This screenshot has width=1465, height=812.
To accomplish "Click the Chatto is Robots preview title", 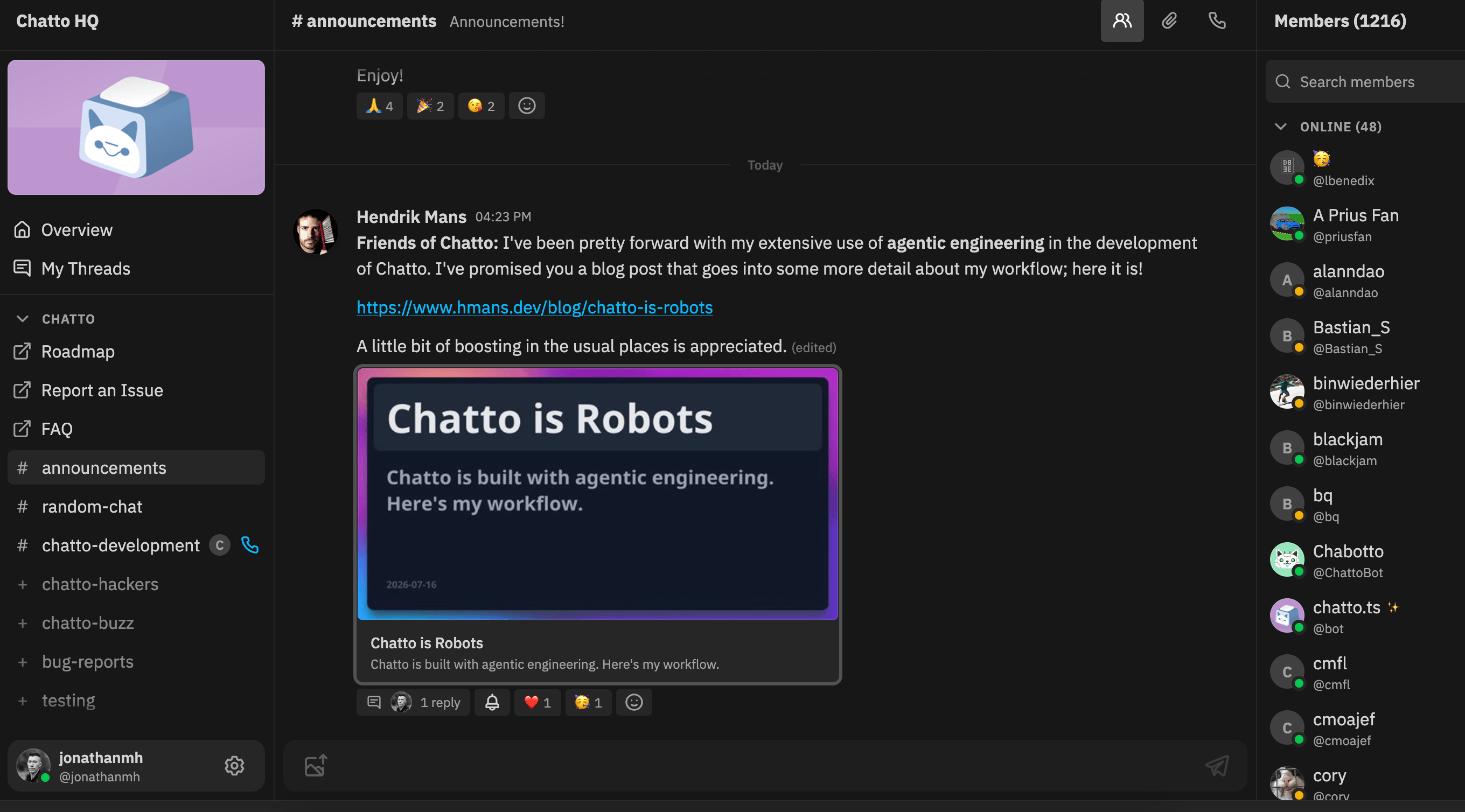I will click(427, 642).
